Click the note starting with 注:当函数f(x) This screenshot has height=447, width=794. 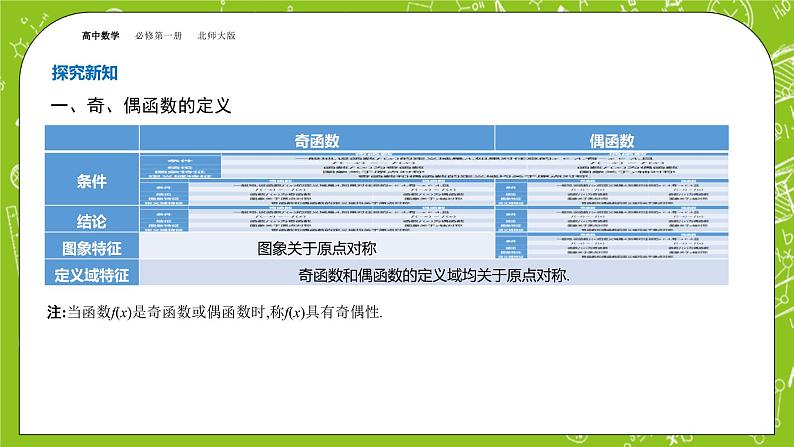point(215,312)
